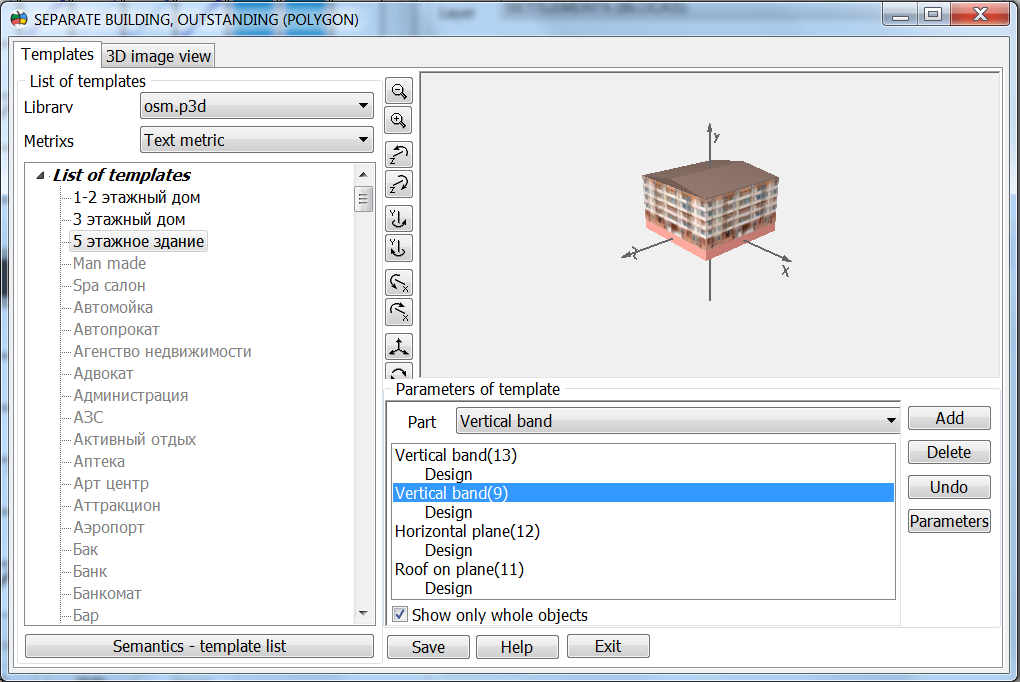Click the zoom in magnifier icon
This screenshot has width=1020, height=682.
399,121
